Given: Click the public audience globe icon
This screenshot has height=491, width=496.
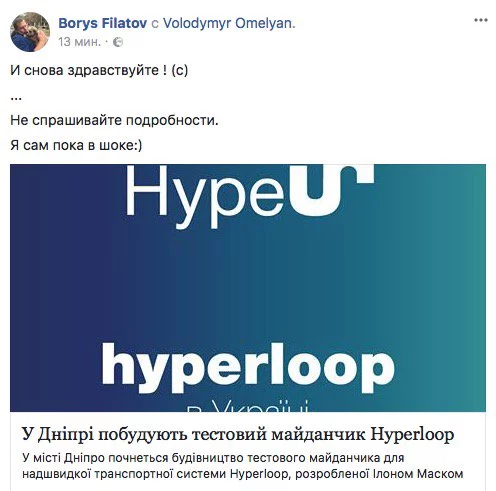Looking at the screenshot, I should 118,42.
